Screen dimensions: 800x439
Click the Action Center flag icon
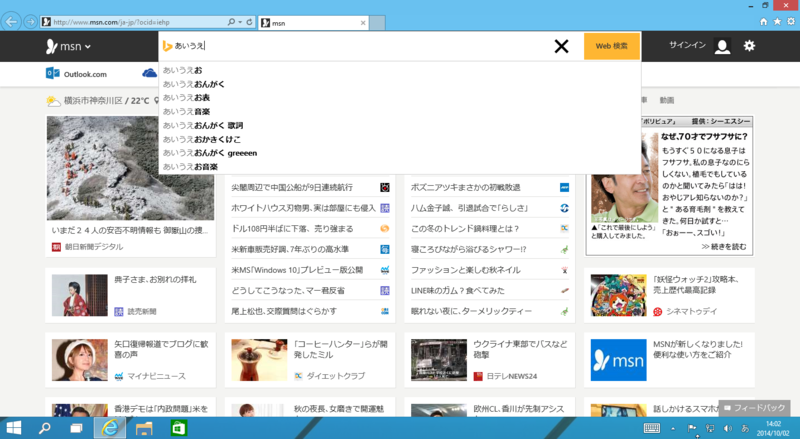pos(692,428)
